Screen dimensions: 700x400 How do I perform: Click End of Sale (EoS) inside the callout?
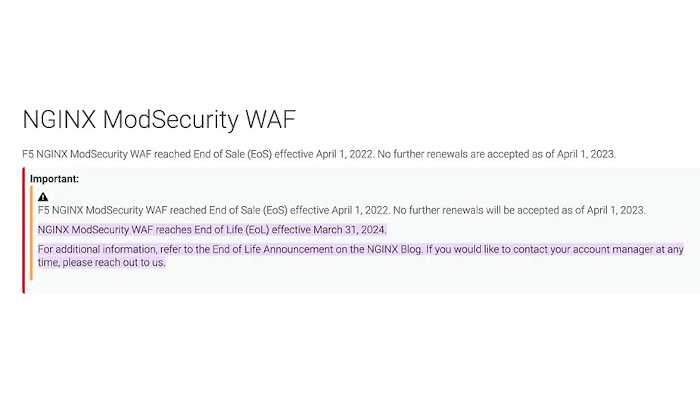click(x=248, y=210)
